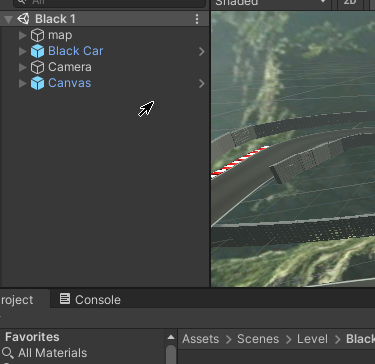The width and height of the screenshot is (375, 364).
Task: Select the Canvas prefab in hierarchy
Action: point(69,83)
